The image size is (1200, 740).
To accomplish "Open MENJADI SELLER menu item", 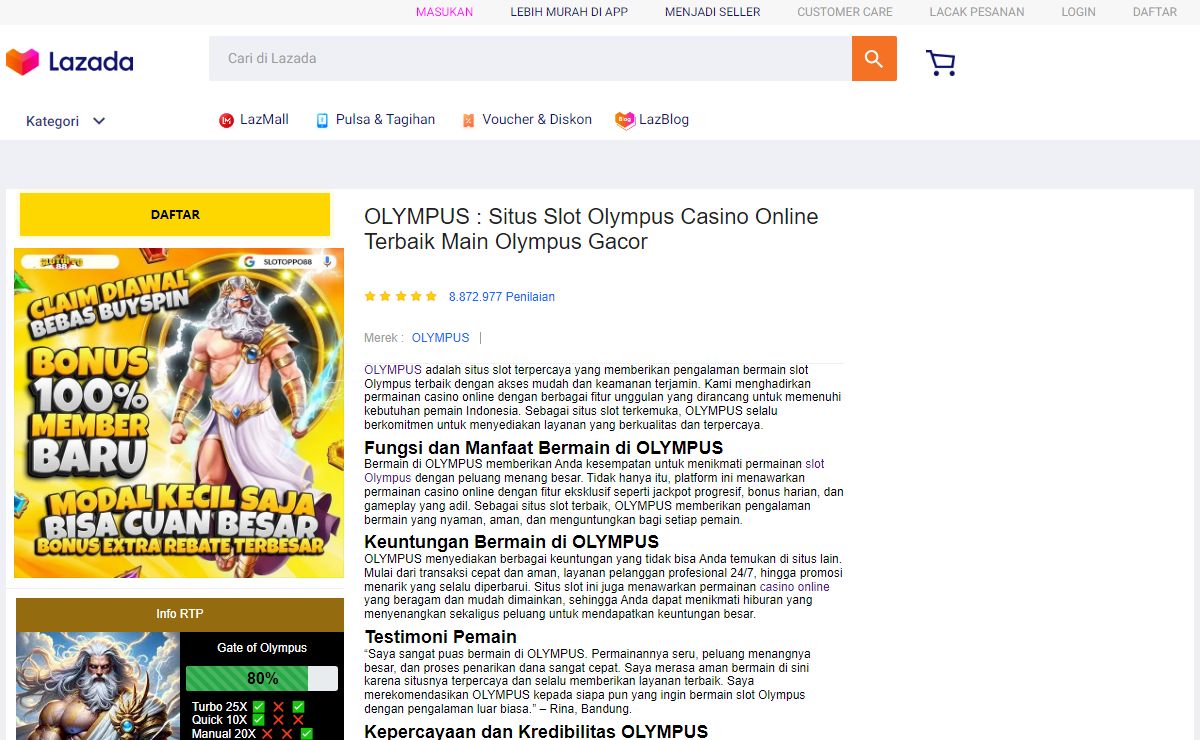I will pos(713,12).
